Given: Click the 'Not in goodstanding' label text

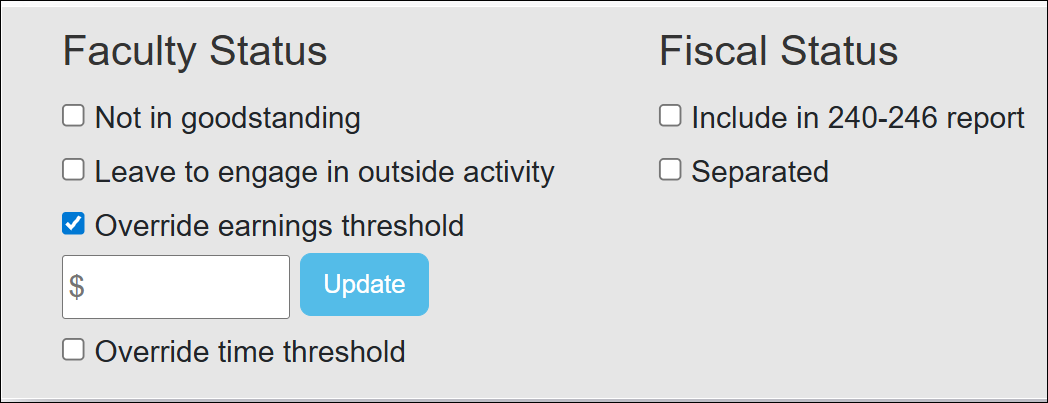Looking at the screenshot, I should coord(227,118).
